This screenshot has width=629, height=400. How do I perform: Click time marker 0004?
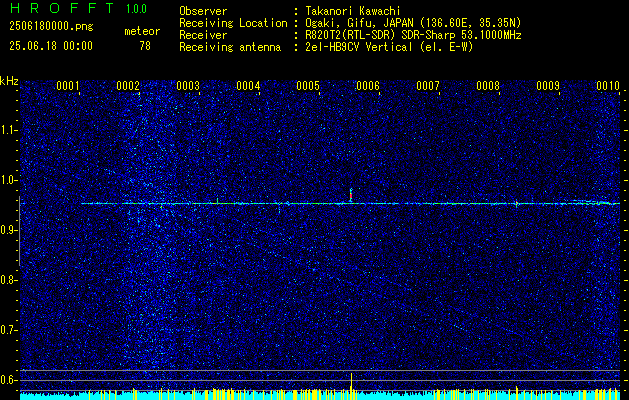pos(248,86)
